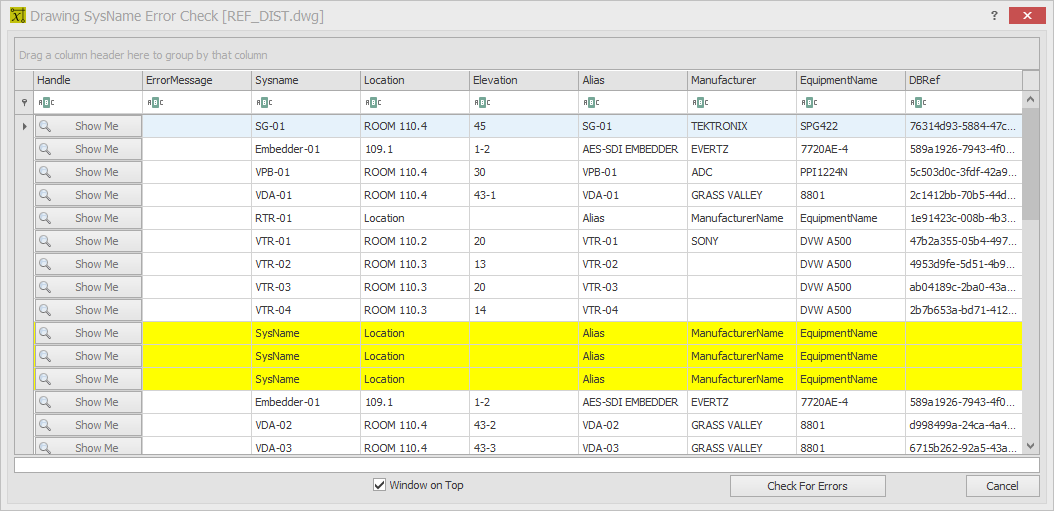This screenshot has width=1054, height=511.
Task: Click the ErrorMessage column filter condition icon
Action: (x=155, y=103)
